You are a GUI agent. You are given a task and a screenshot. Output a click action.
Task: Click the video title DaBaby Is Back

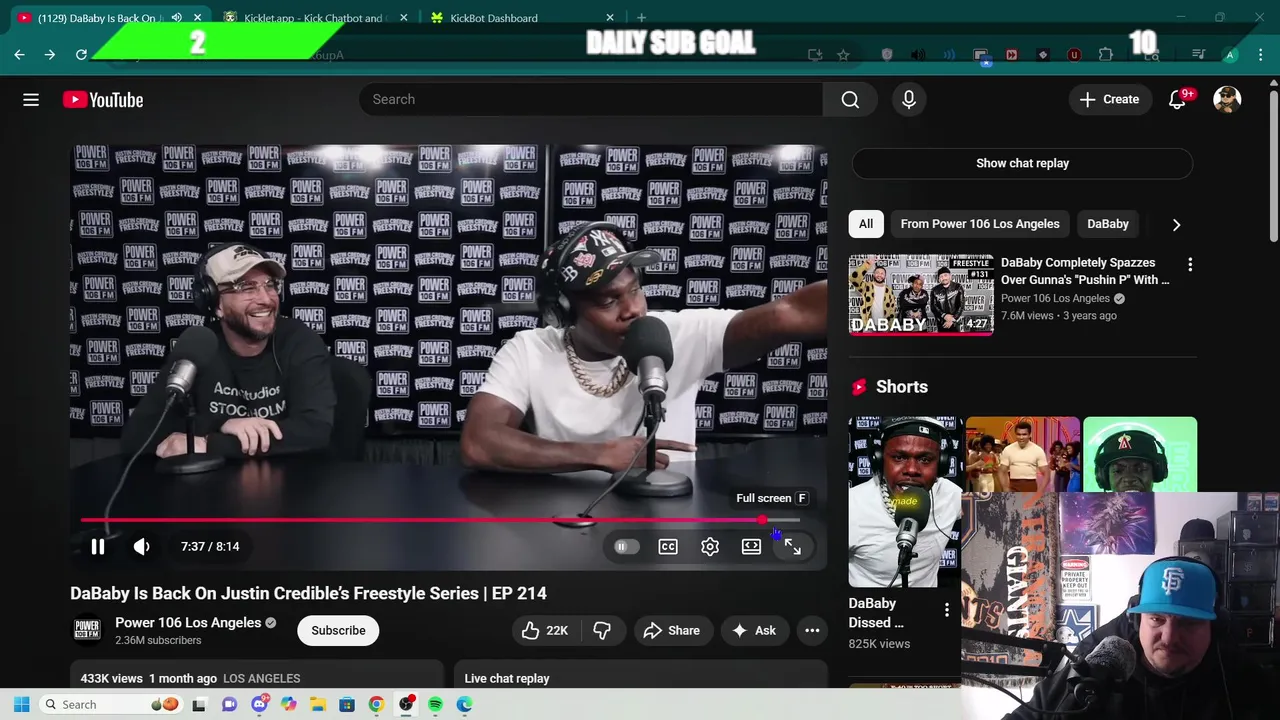click(308, 594)
